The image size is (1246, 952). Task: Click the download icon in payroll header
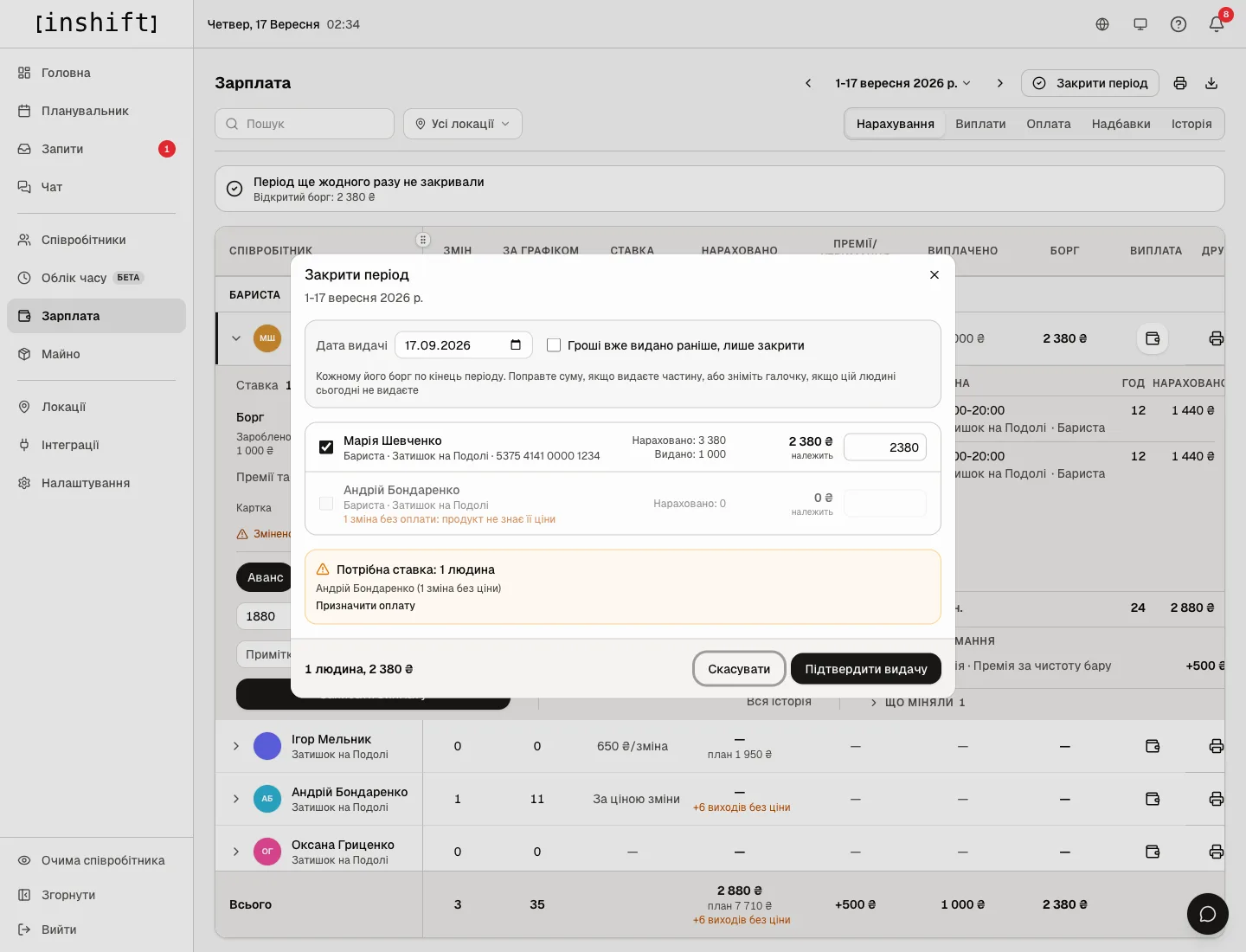point(1211,83)
